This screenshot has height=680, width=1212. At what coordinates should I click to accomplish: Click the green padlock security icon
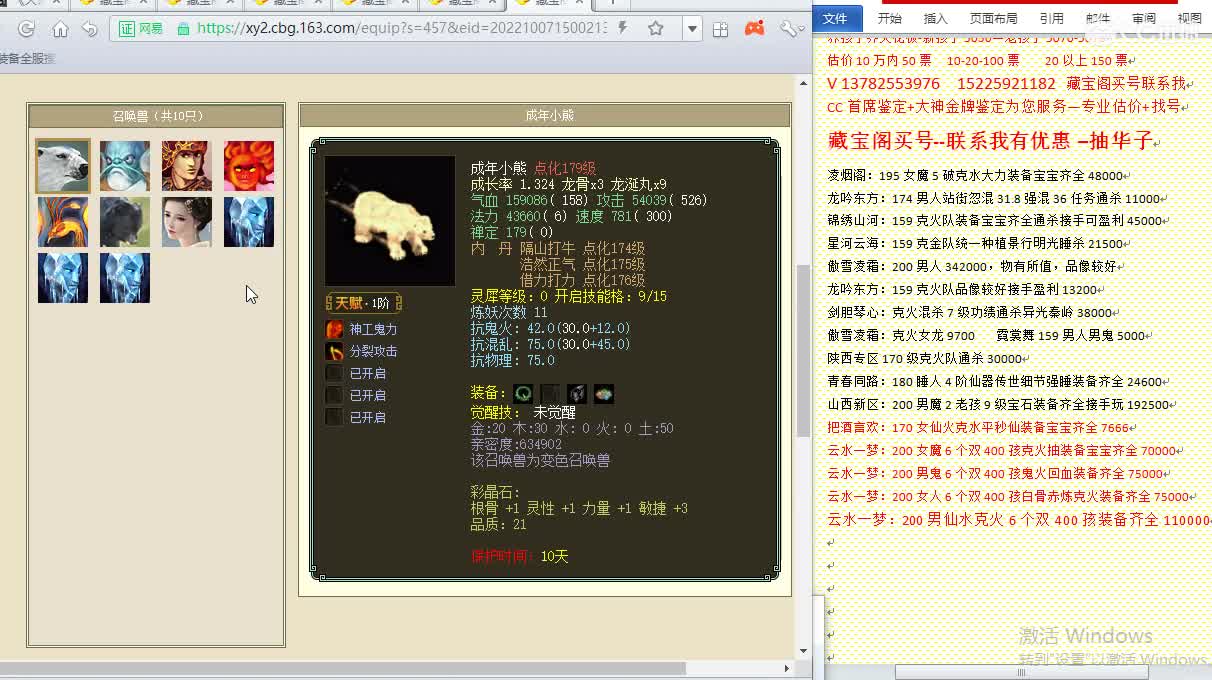click(x=183, y=29)
